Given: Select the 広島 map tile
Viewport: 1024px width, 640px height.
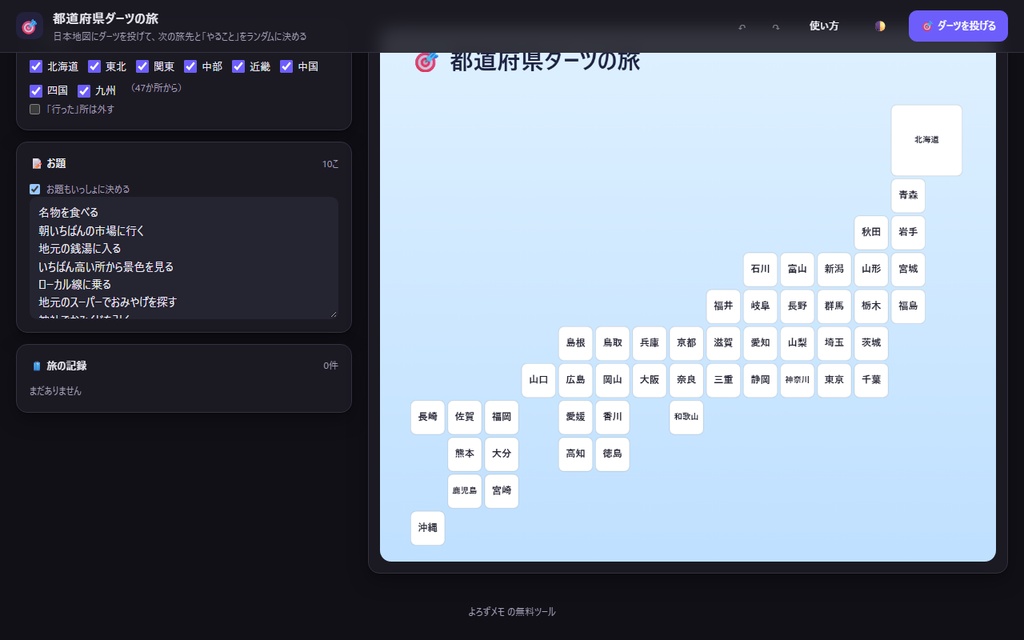Looking at the screenshot, I should coord(575,380).
